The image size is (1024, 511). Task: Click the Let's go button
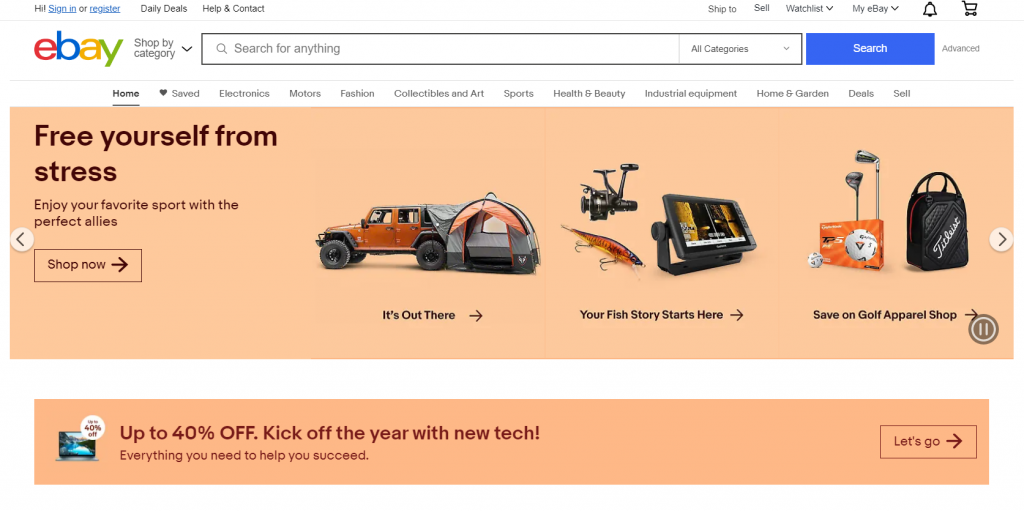tap(927, 441)
